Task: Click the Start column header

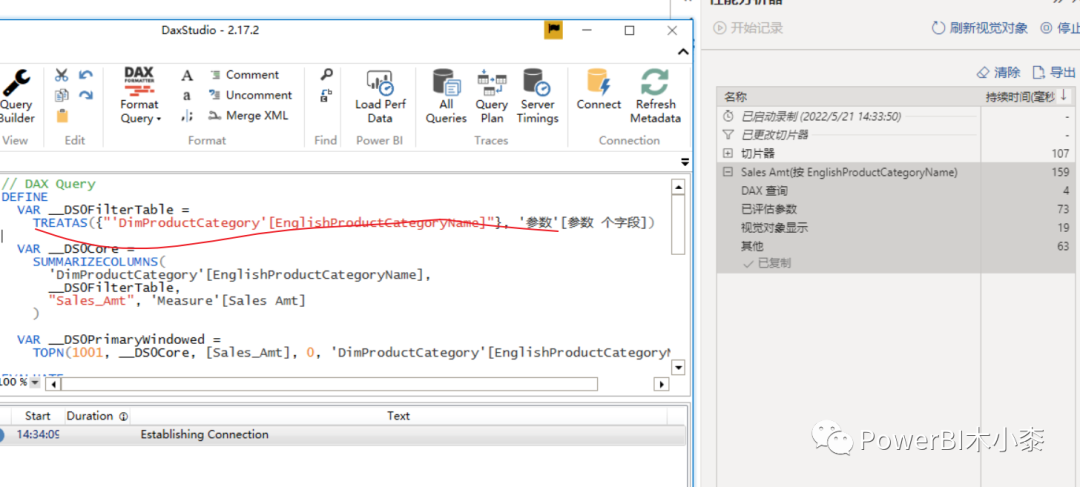Action: tap(37, 416)
